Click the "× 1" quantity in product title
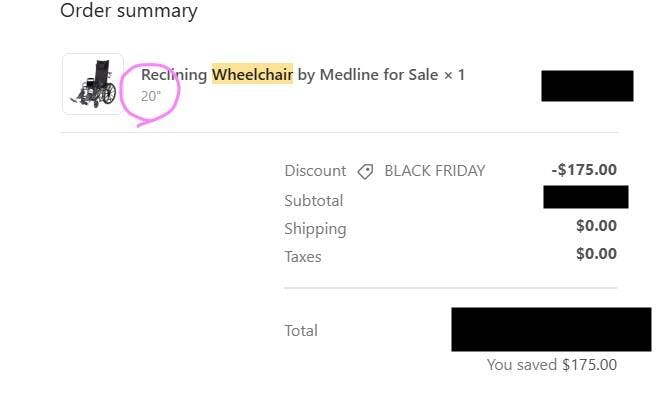This screenshot has height=415, width=667. [x=455, y=74]
